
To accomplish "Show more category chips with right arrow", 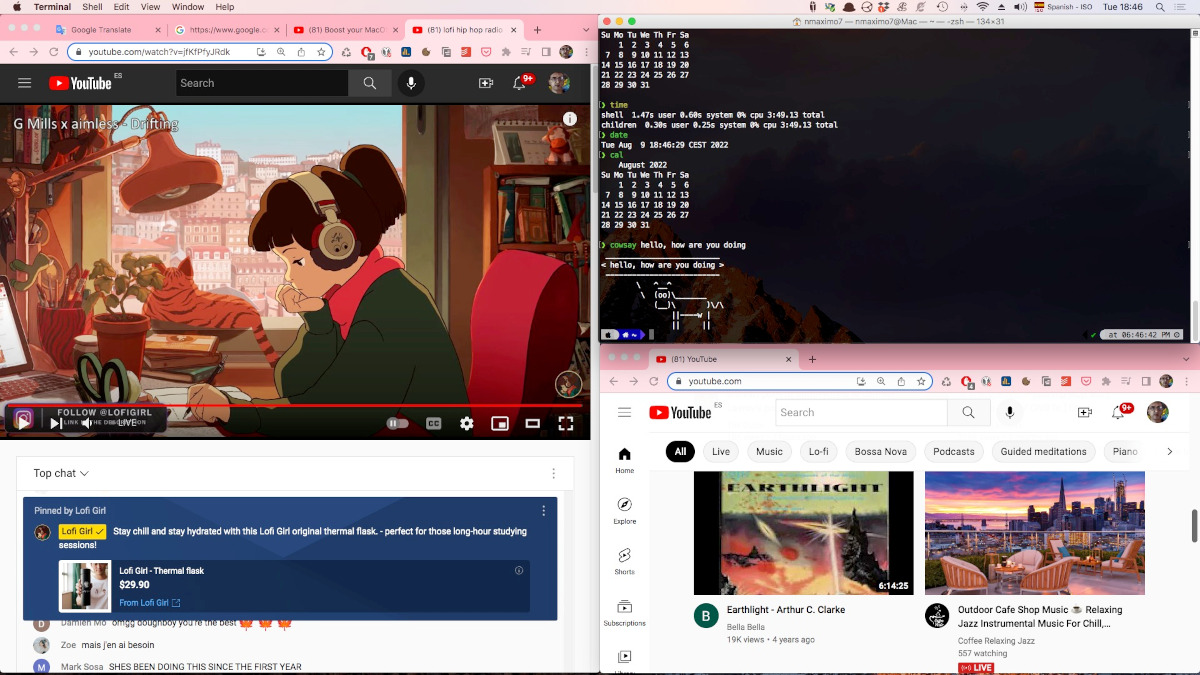I will (1170, 452).
